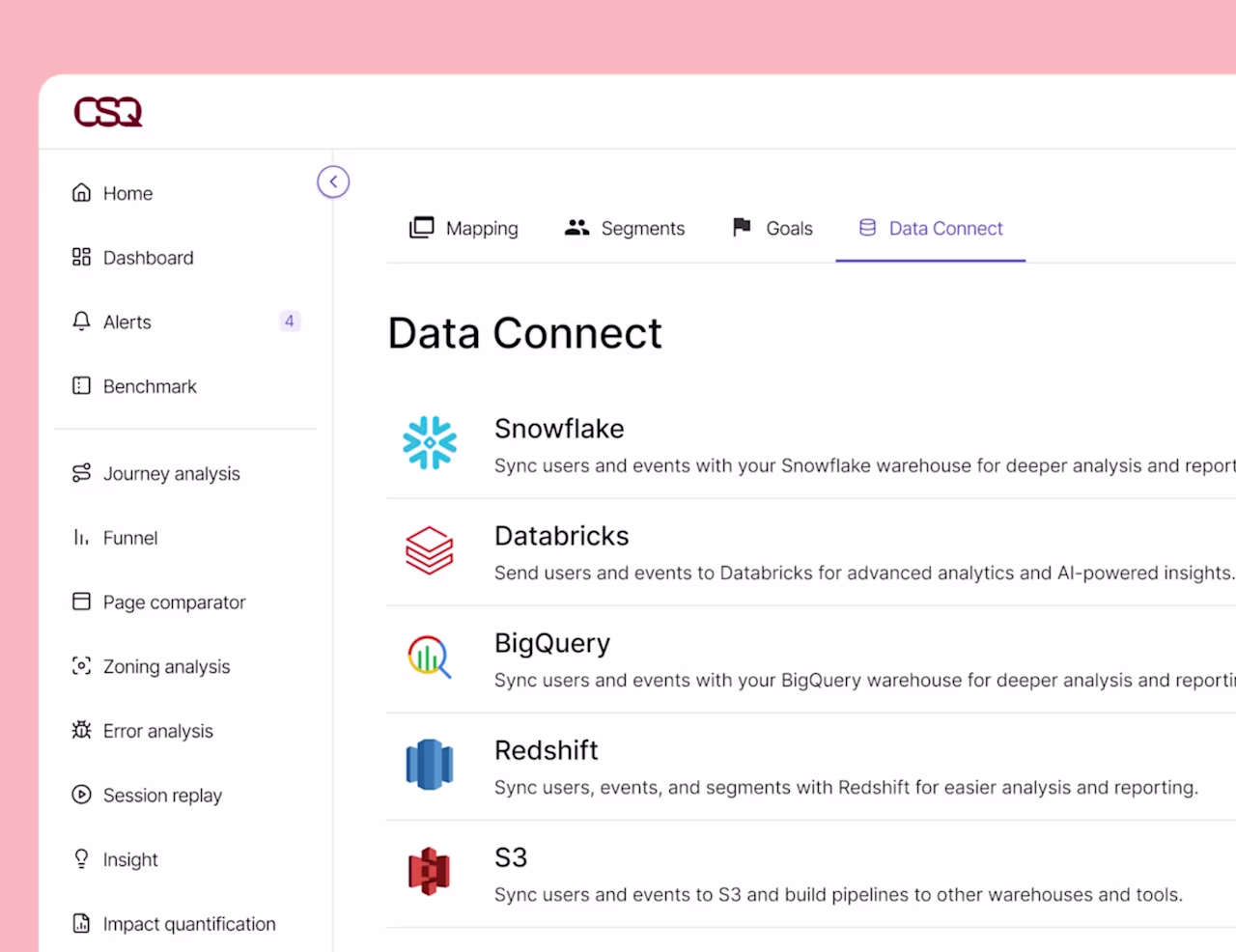This screenshot has height=952, width=1236.
Task: Open Journey analysis
Action: pos(172,474)
